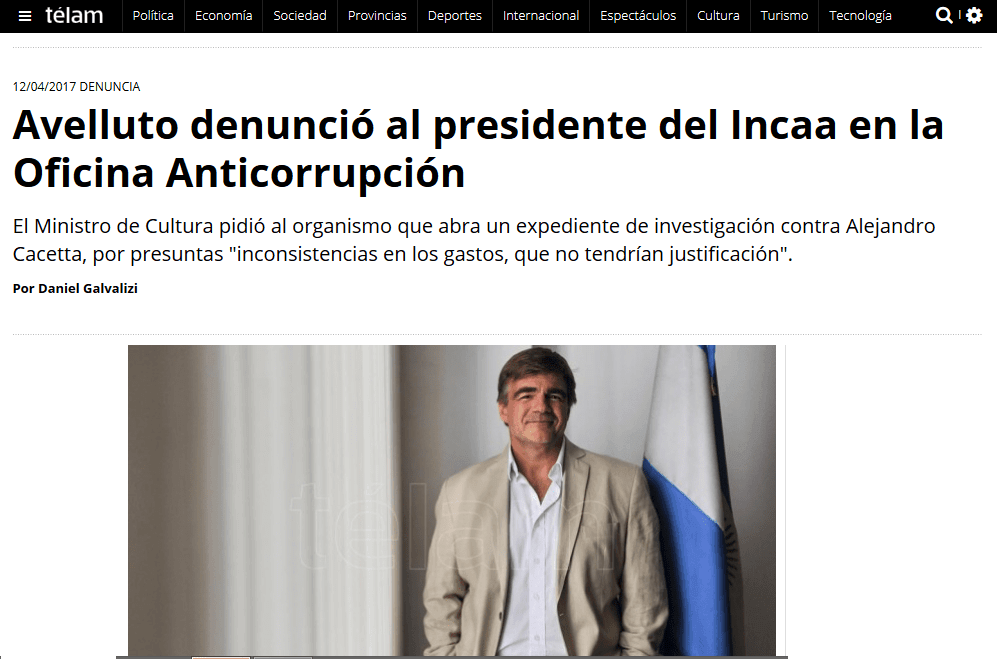This screenshot has width=997, height=659.
Task: Navigate to Turismo
Action: (x=785, y=15)
